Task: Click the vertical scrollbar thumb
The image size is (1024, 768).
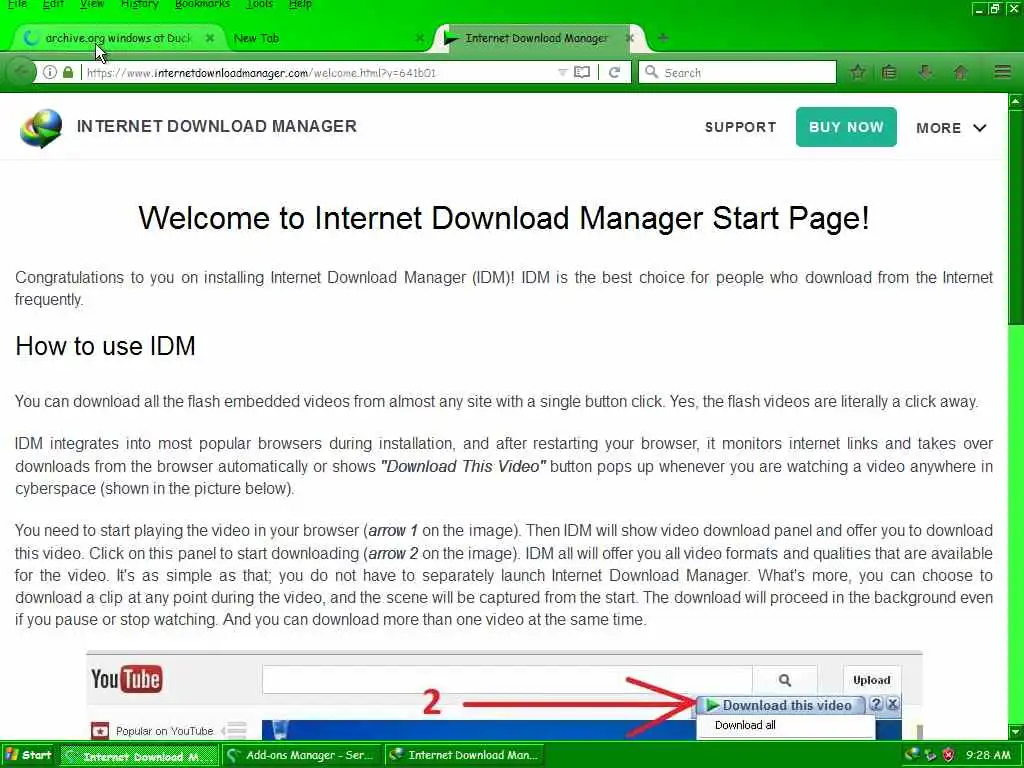Action: click(1016, 217)
